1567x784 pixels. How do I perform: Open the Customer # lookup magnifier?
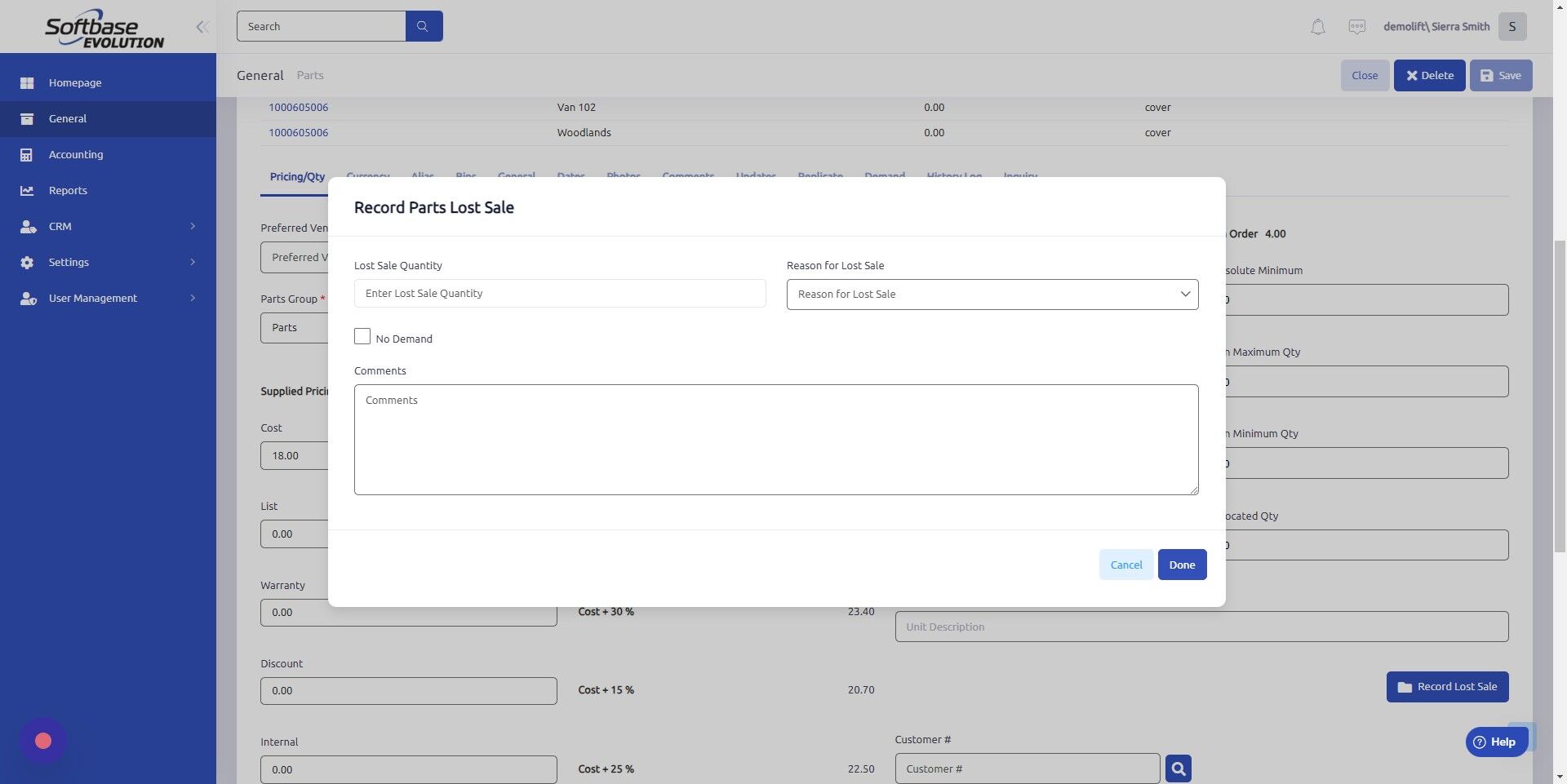pos(1178,768)
